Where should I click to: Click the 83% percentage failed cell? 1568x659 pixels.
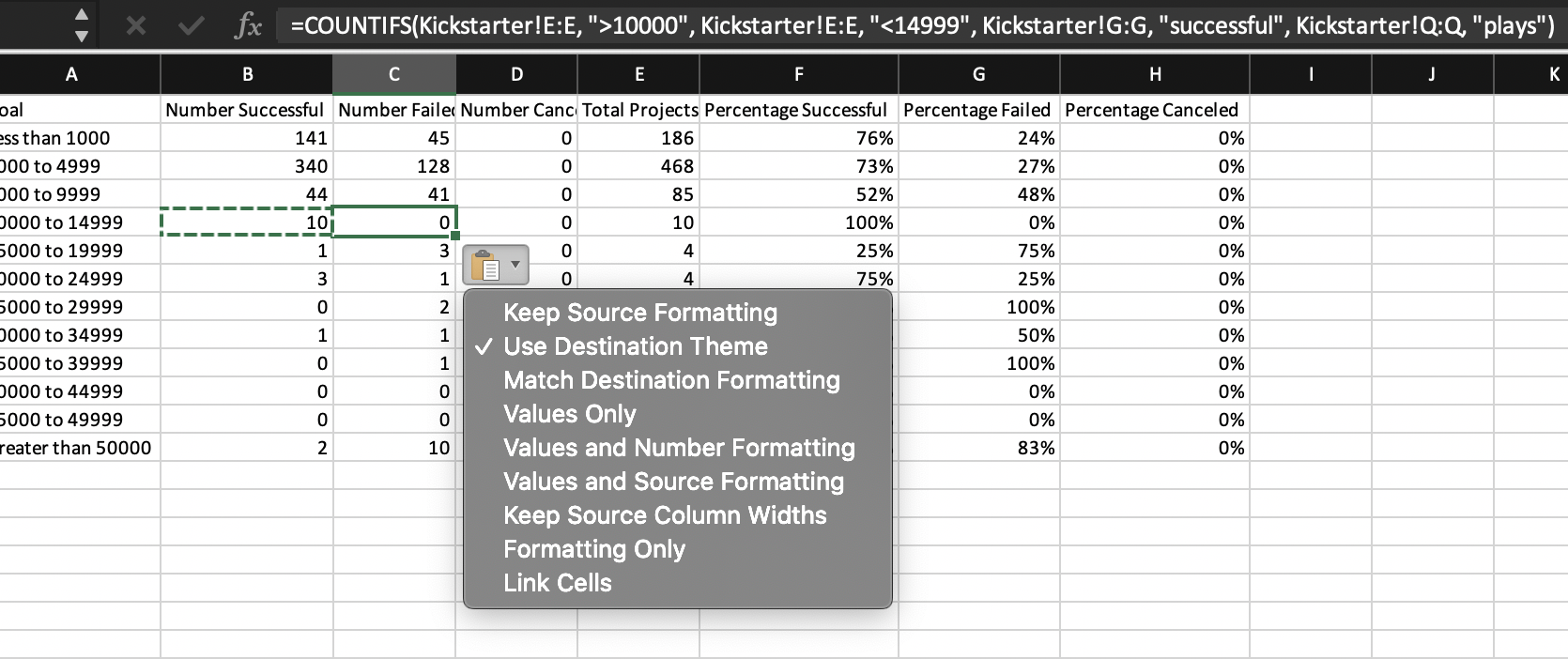tap(979, 448)
